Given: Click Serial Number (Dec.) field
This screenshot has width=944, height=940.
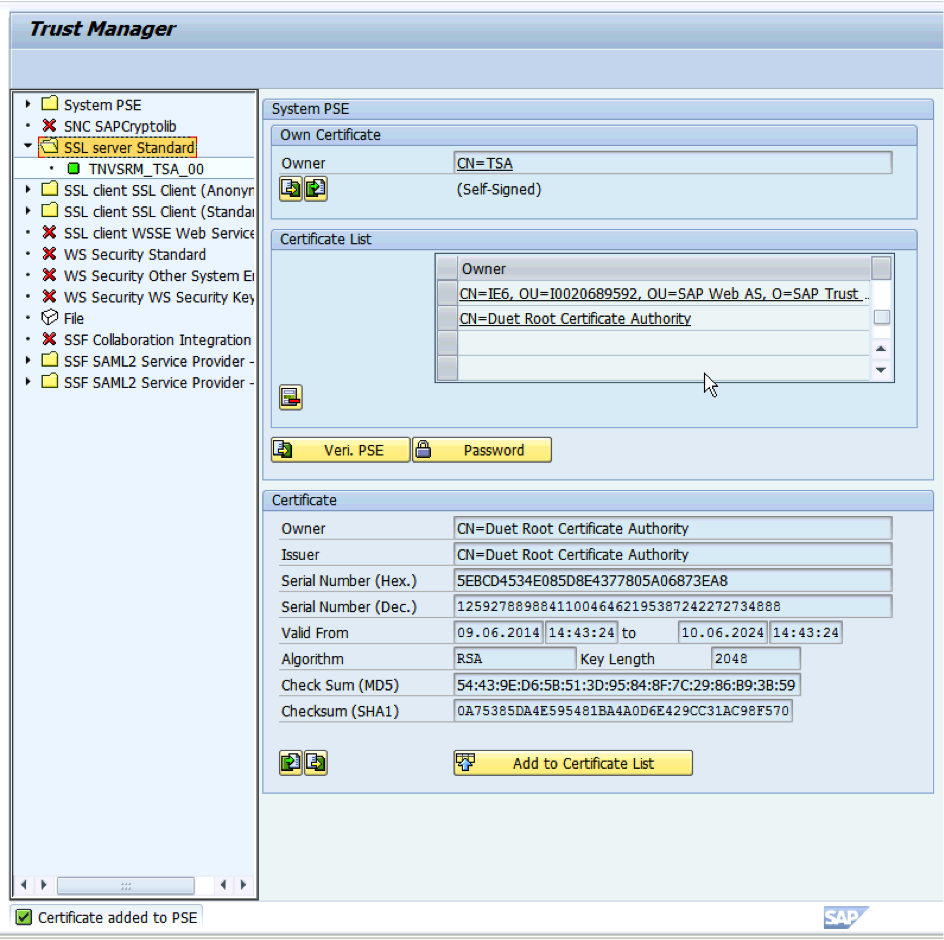Looking at the screenshot, I should click(672, 606).
